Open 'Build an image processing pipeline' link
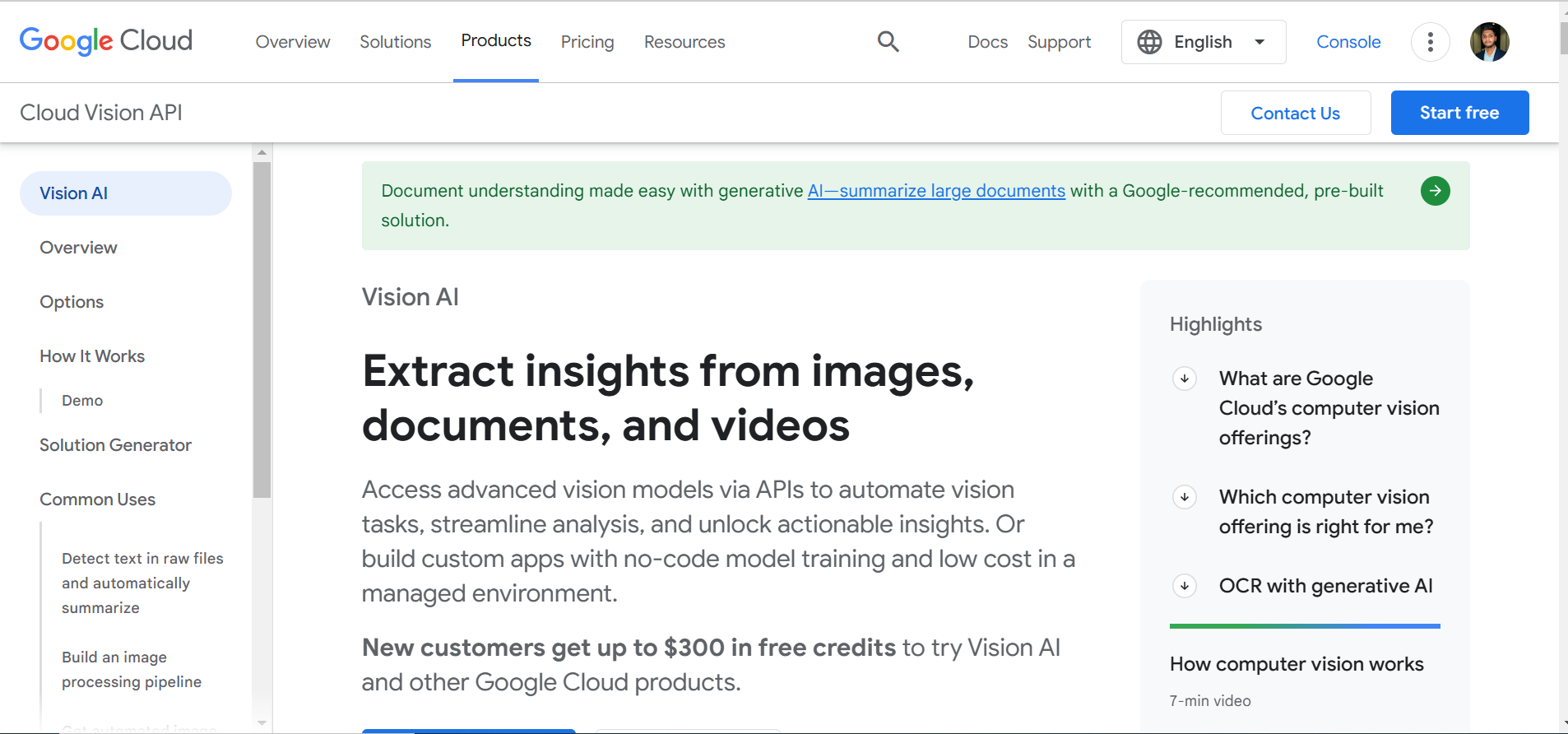This screenshot has width=1568, height=734. pyautogui.click(x=132, y=670)
